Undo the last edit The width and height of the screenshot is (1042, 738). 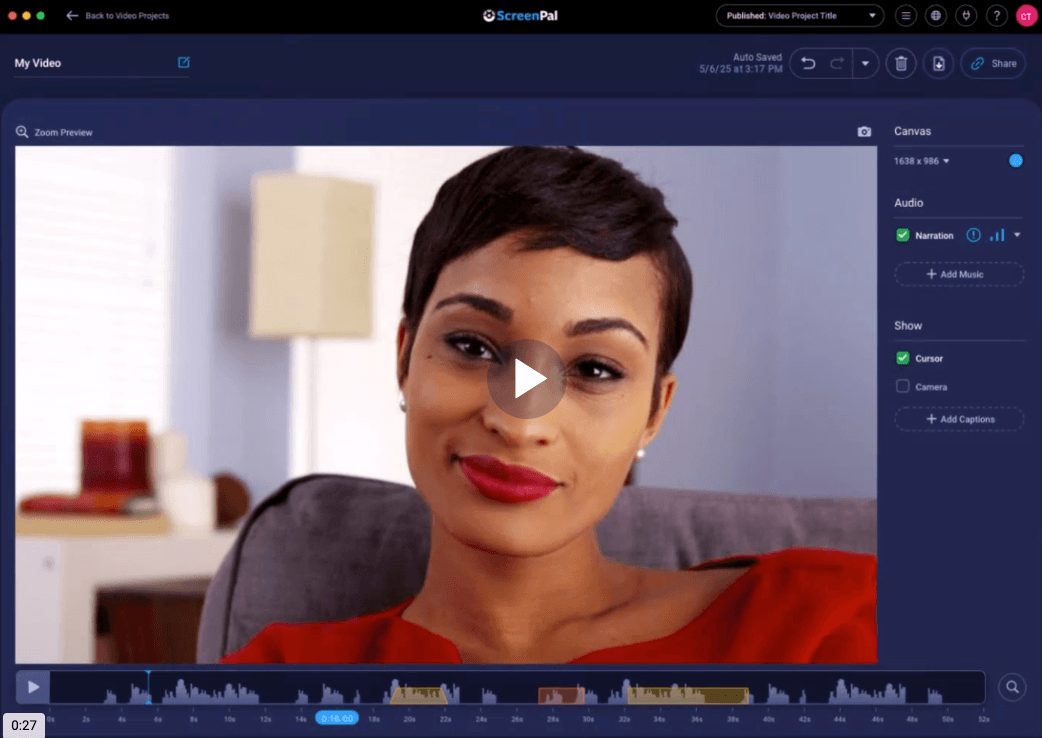(808, 64)
